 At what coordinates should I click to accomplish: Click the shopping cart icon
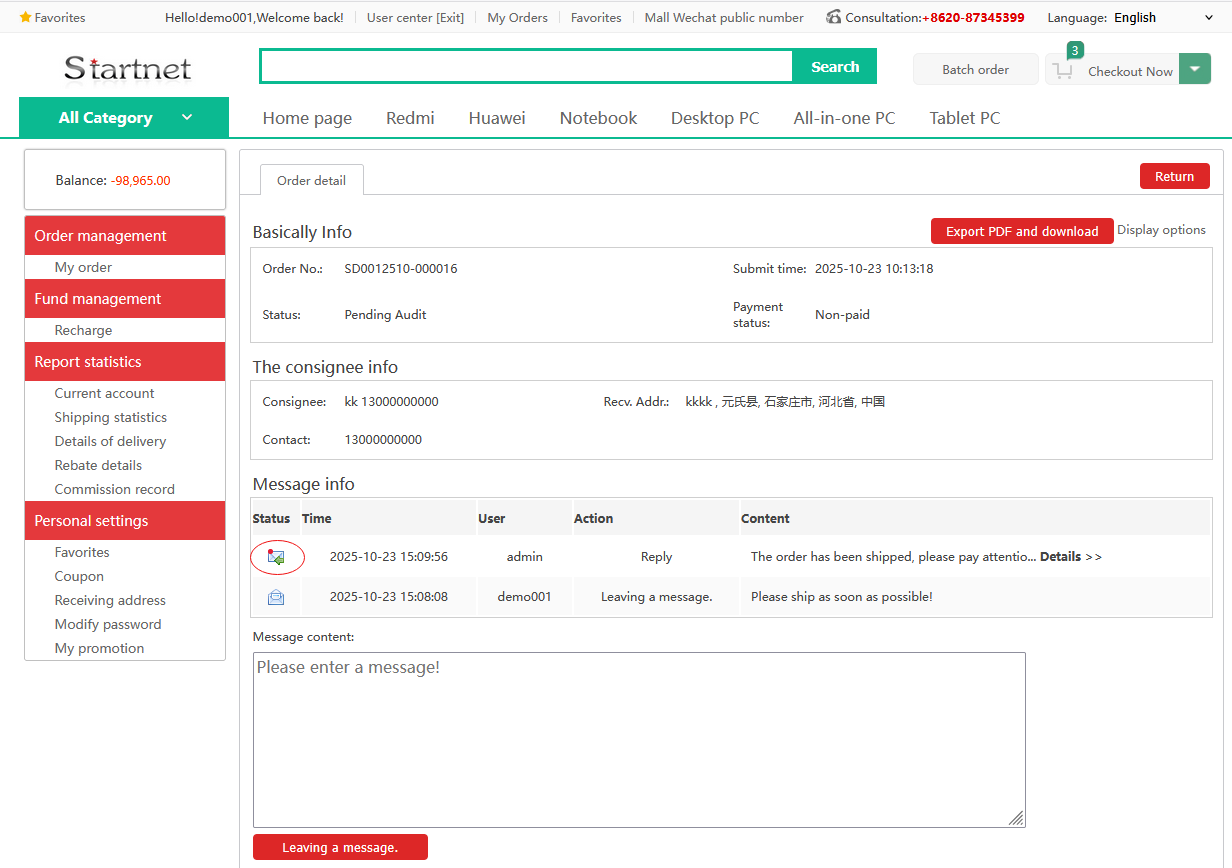tap(1063, 71)
